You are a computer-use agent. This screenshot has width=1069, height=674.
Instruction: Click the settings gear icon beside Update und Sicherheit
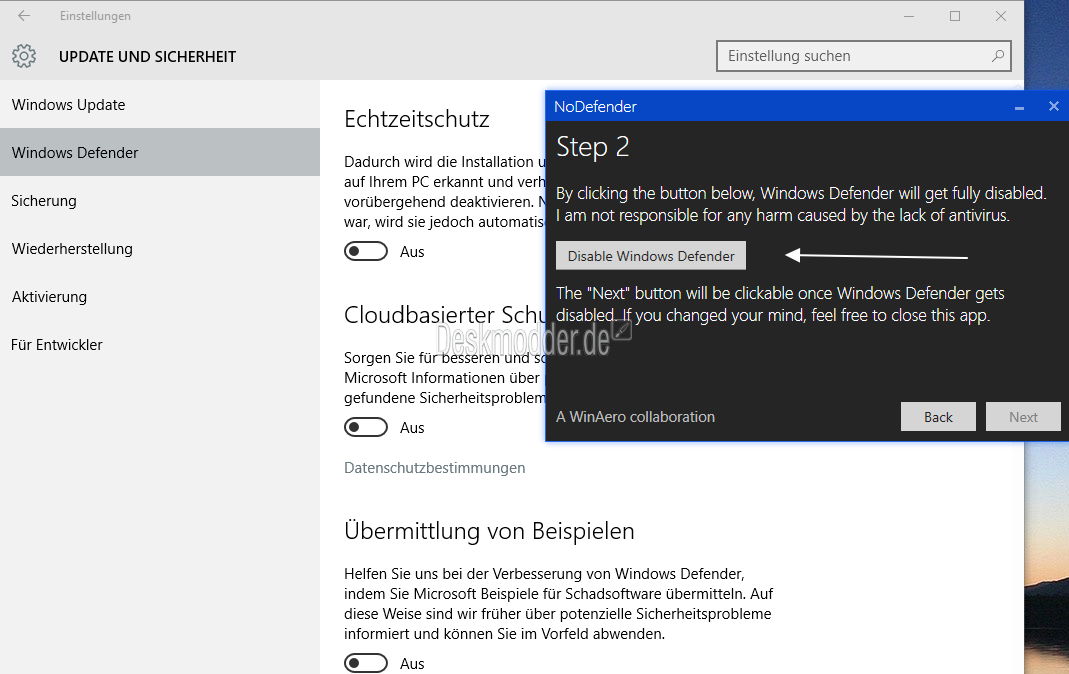(24, 56)
